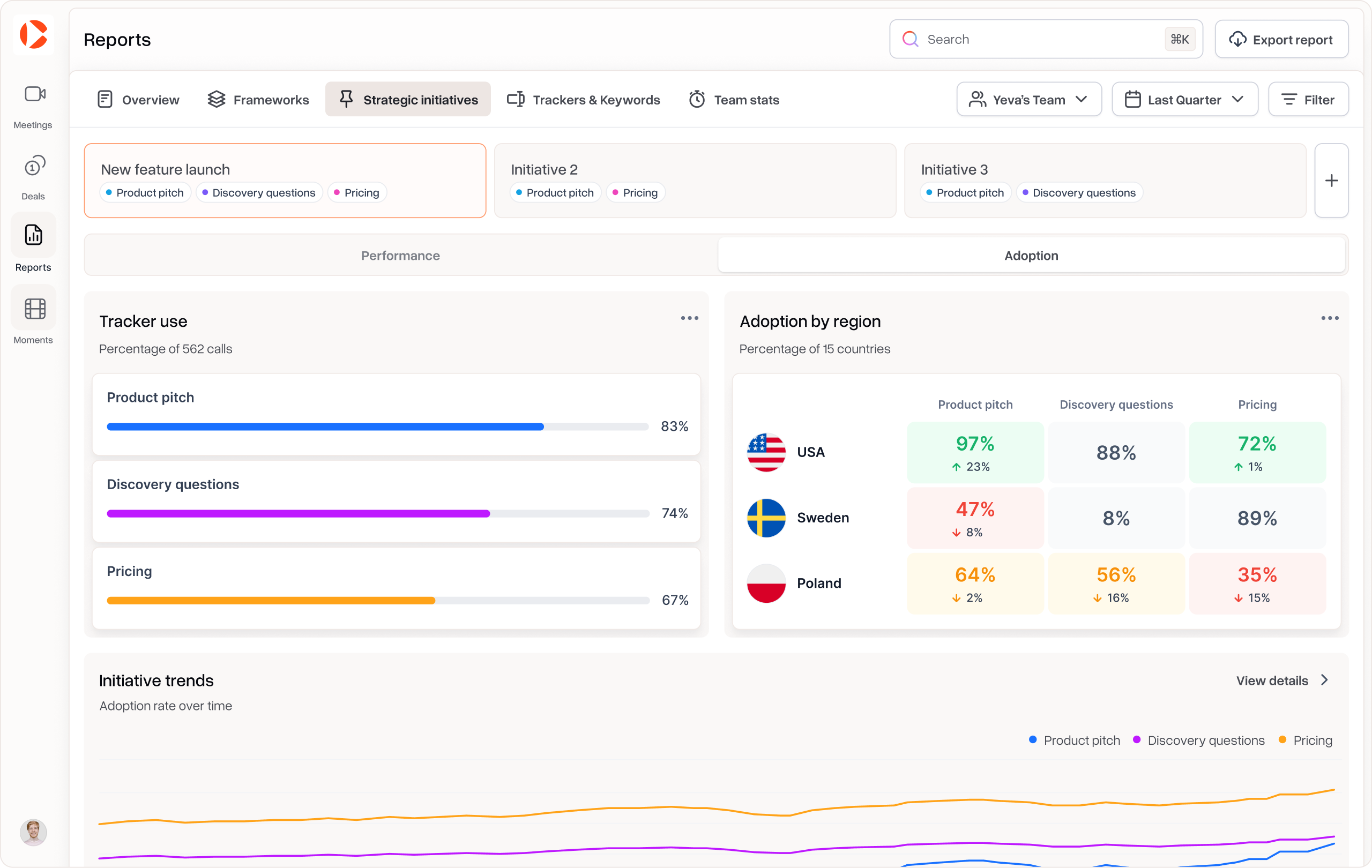The height and width of the screenshot is (868, 1372).
Task: Open Tracker use three-dot menu
Action: 689,318
